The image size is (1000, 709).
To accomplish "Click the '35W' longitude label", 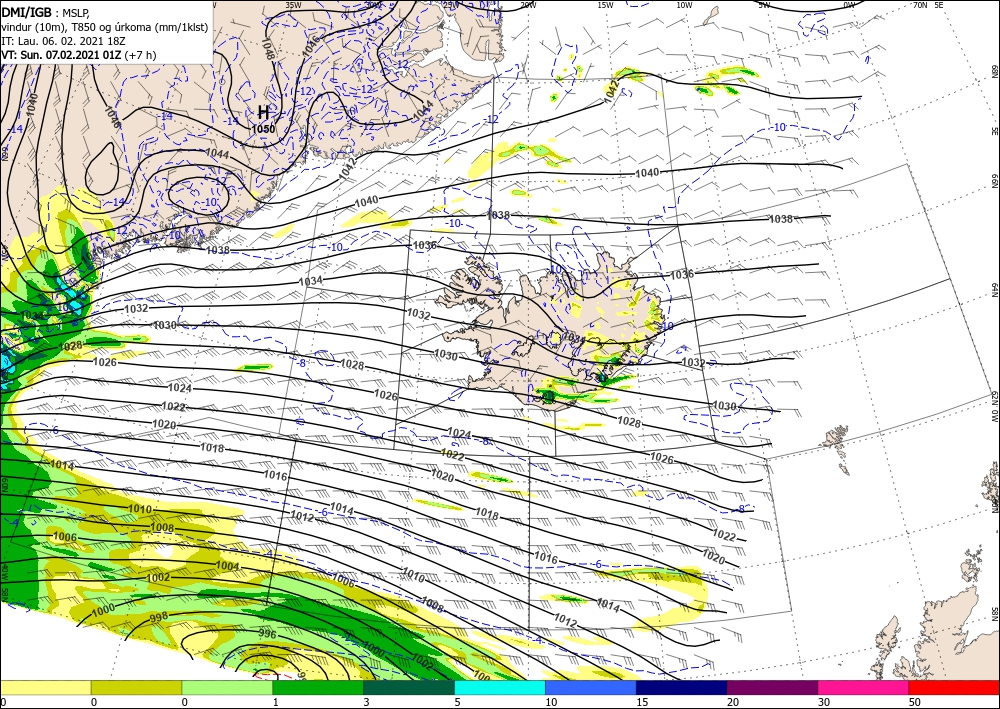I will click(x=293, y=5).
